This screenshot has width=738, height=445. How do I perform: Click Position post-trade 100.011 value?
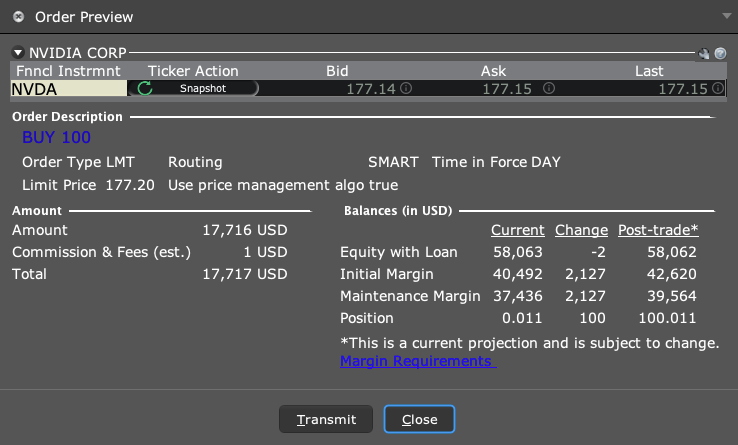(x=667, y=318)
